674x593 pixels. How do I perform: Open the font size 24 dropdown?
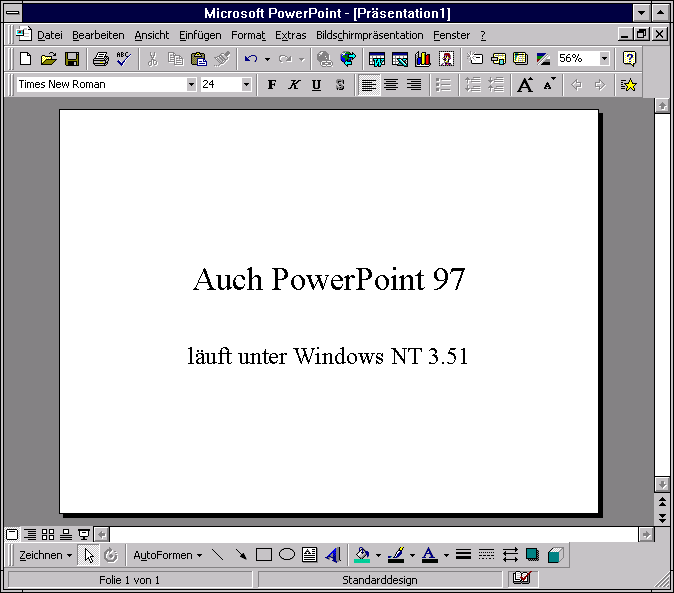(246, 84)
